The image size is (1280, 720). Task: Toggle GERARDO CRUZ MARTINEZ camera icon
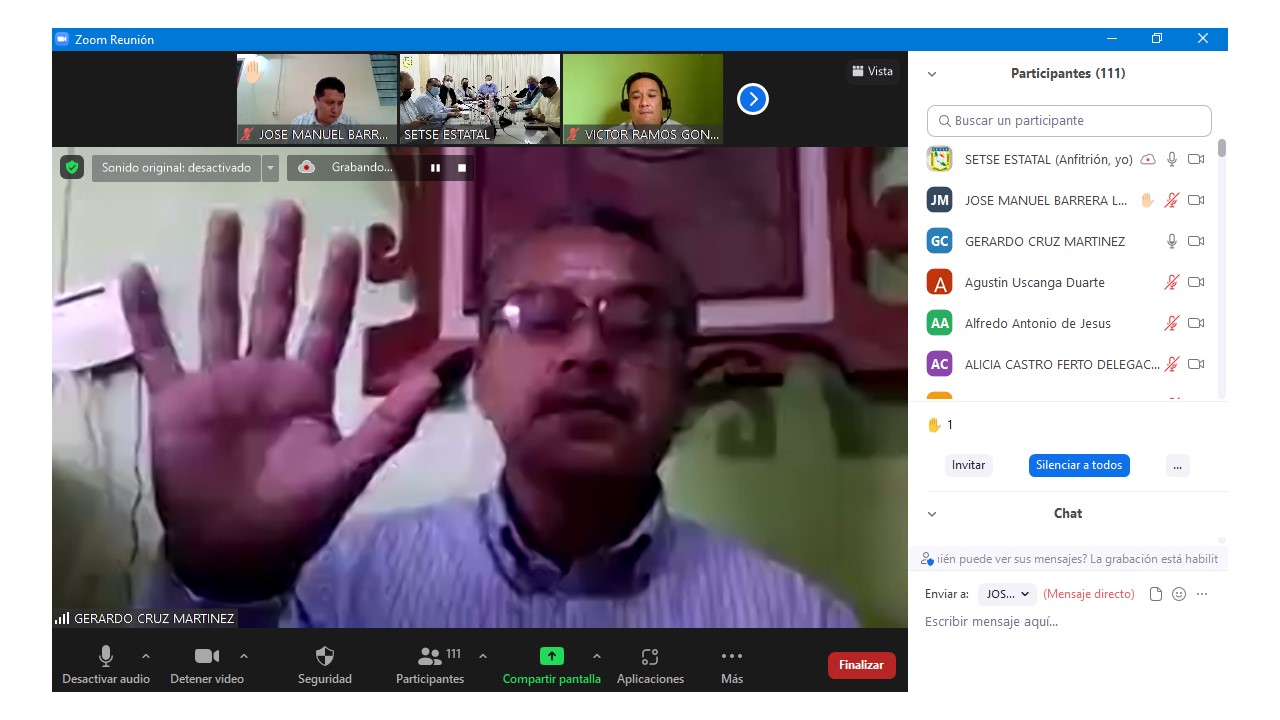point(1196,241)
